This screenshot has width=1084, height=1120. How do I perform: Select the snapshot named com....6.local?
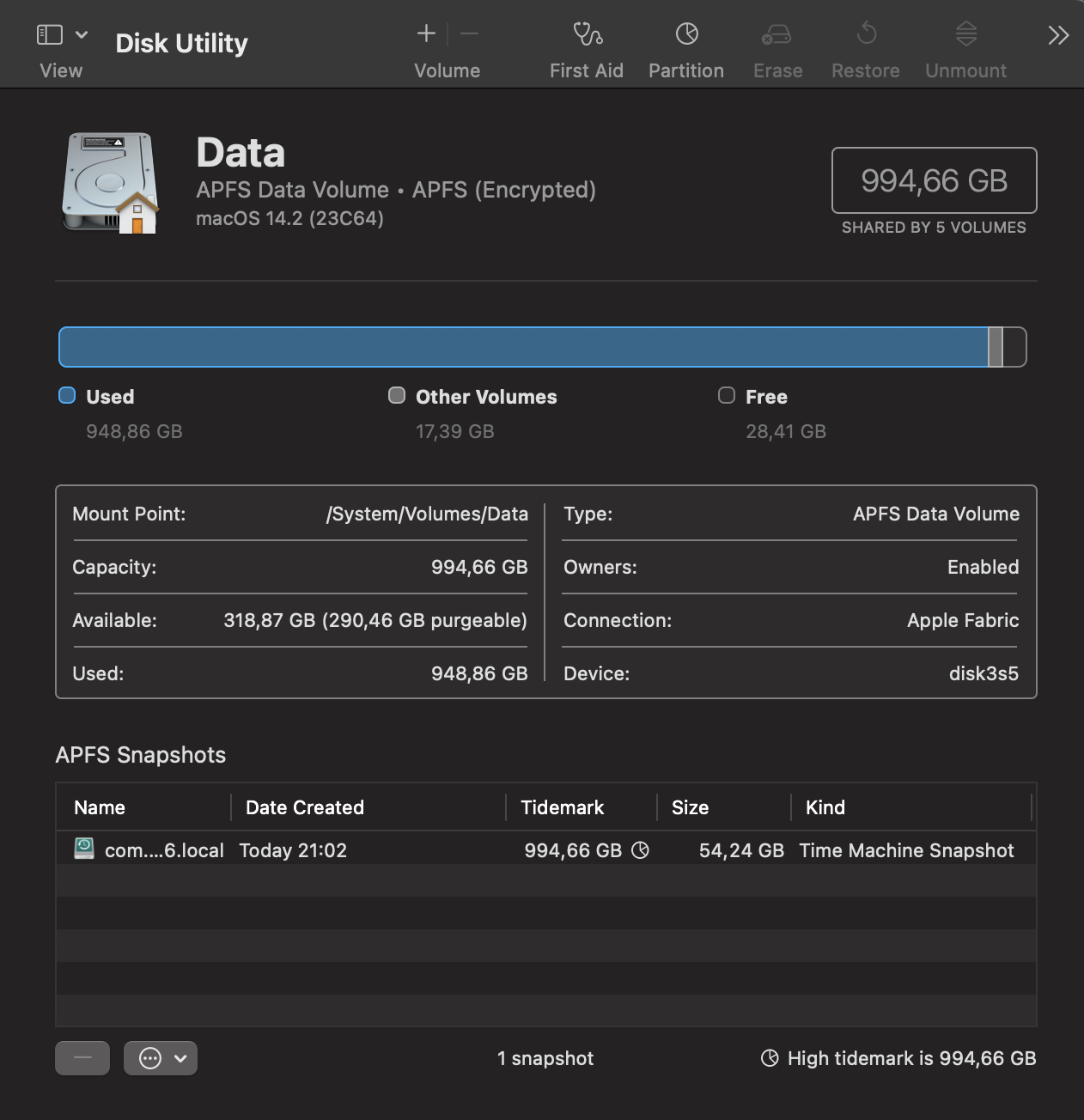(164, 850)
